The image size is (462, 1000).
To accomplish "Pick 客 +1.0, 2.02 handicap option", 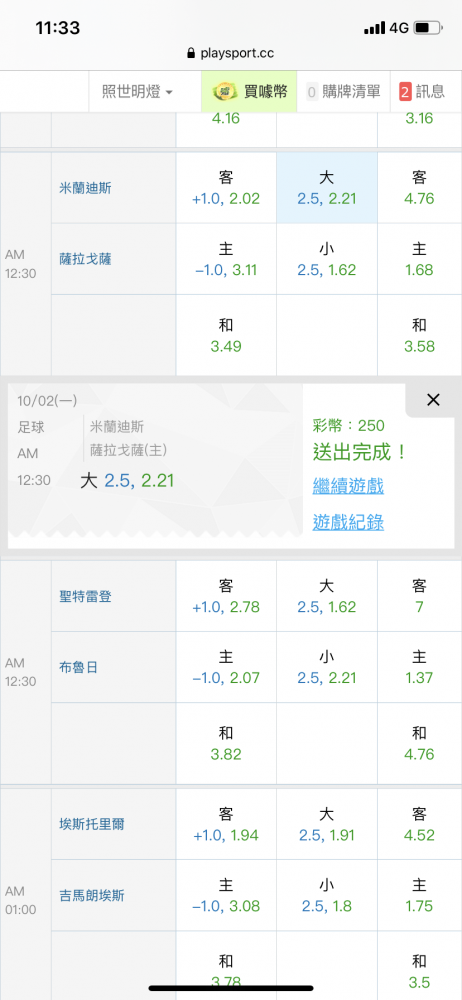I will pos(226,188).
